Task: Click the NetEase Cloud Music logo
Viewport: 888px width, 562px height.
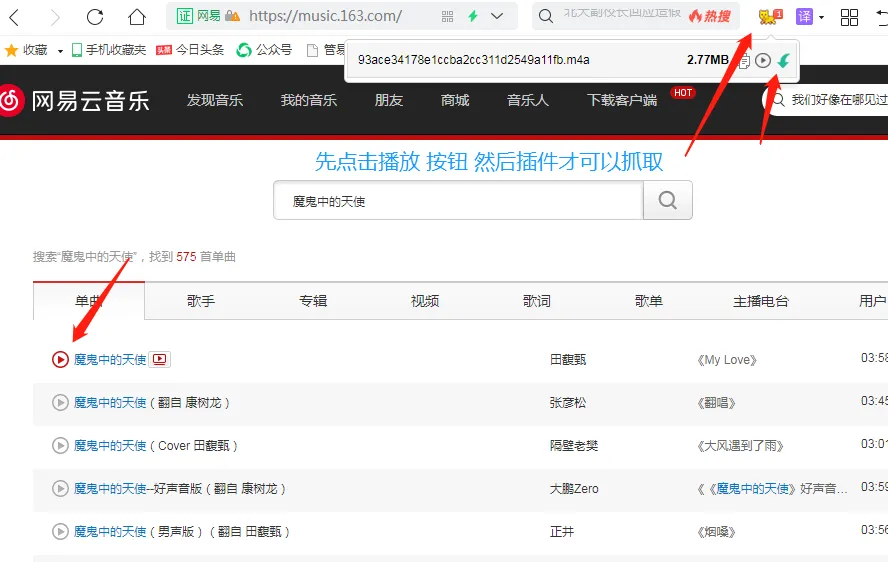Action: pos(75,101)
